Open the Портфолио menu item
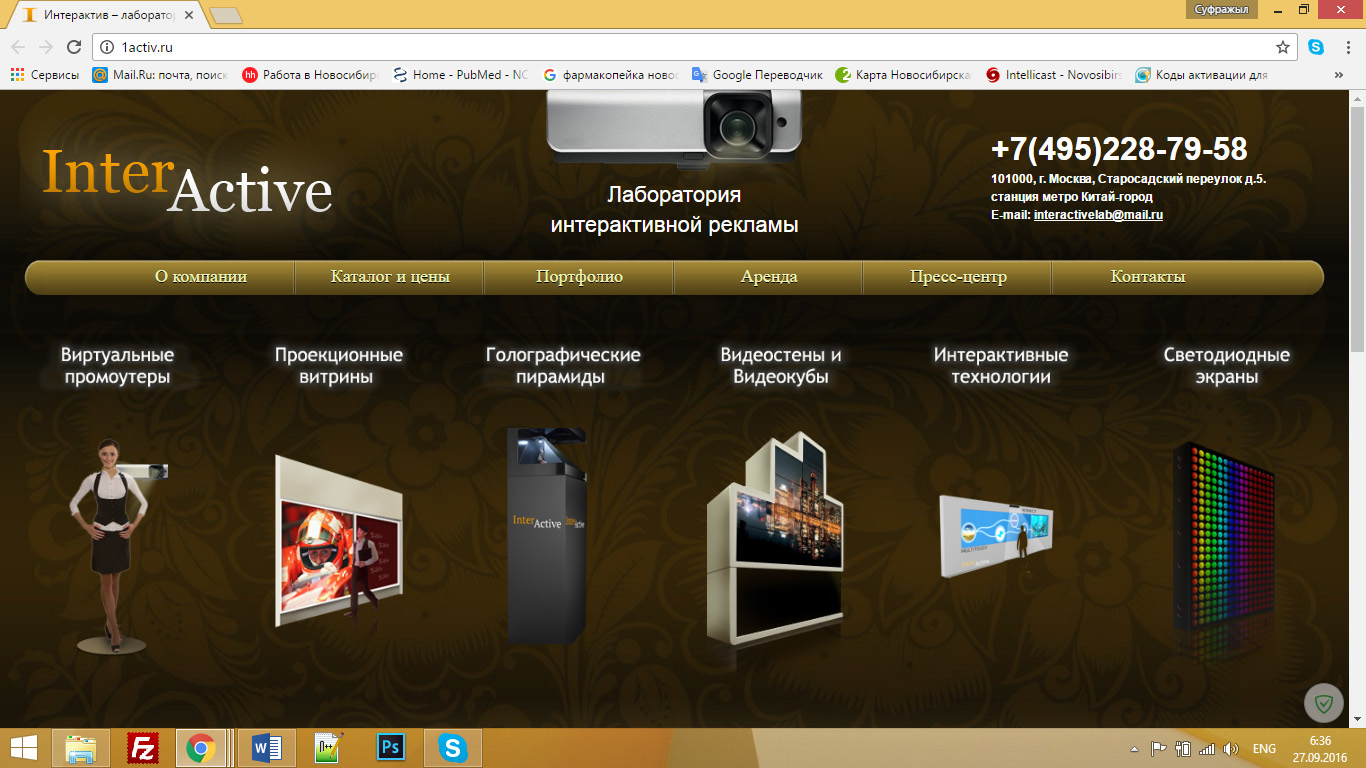The image size is (1366, 768). click(x=579, y=277)
